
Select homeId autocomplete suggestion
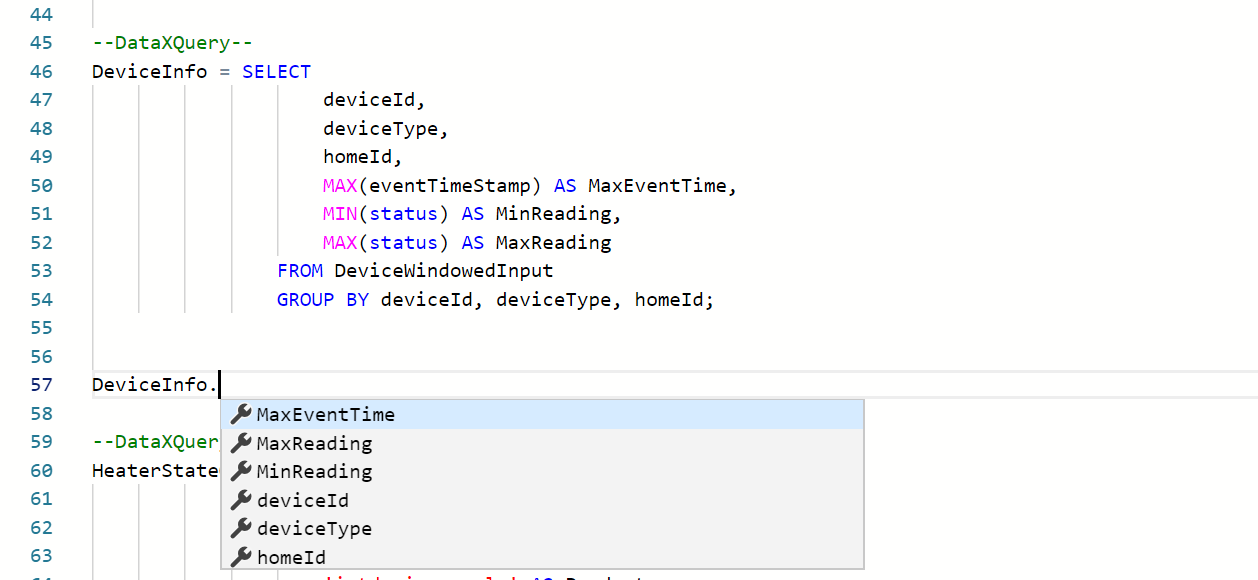coord(542,557)
